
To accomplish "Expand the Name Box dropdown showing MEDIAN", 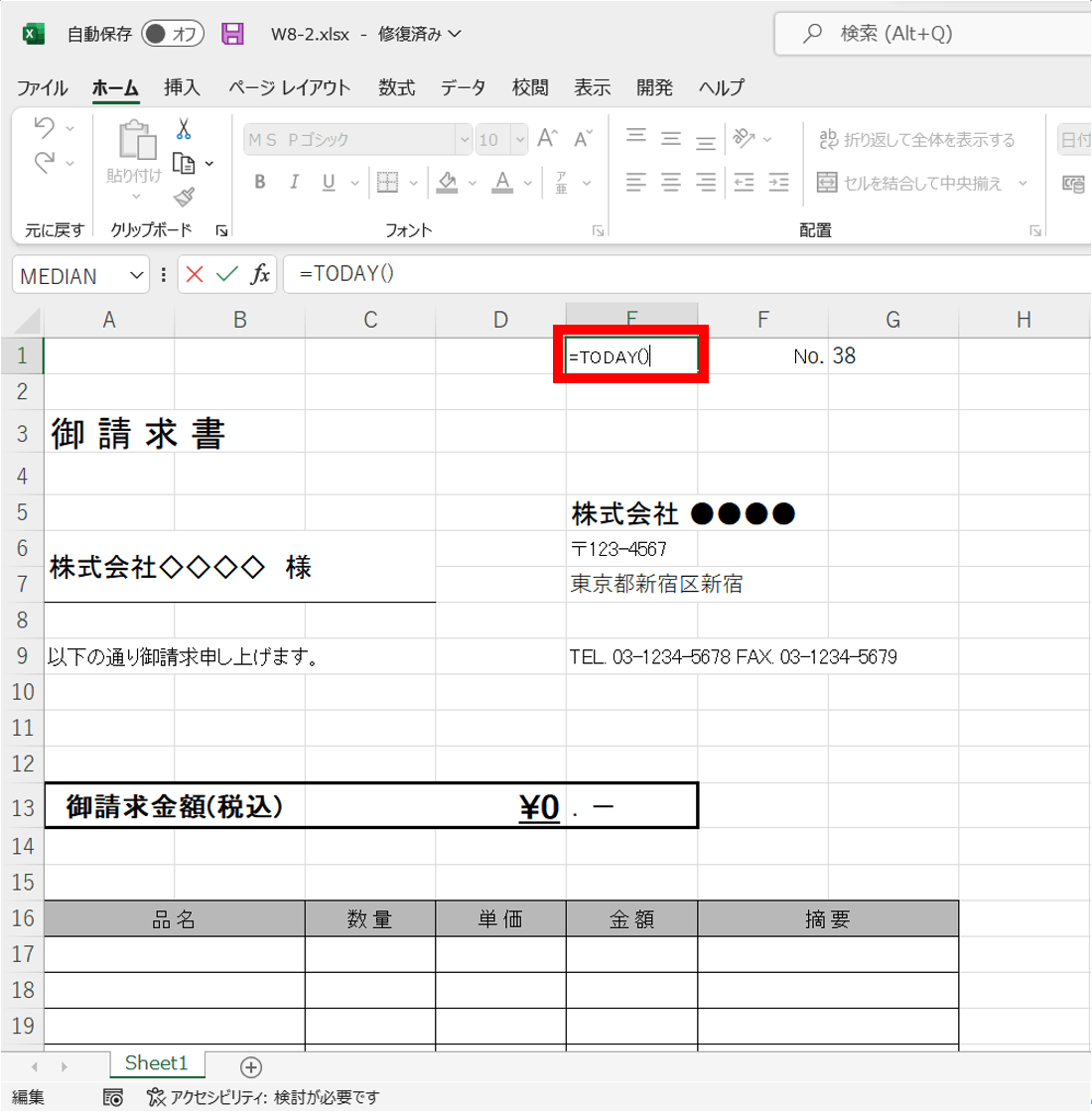I will tap(136, 276).
